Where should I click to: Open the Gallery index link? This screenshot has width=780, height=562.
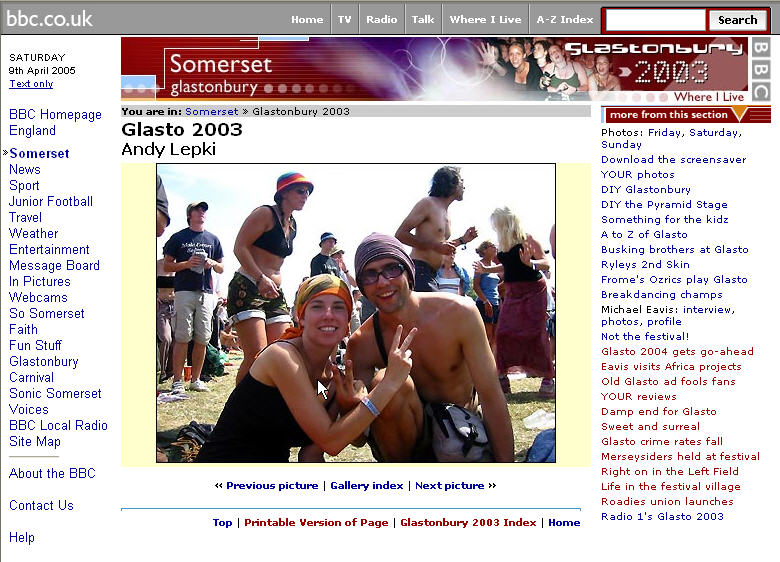(x=367, y=485)
